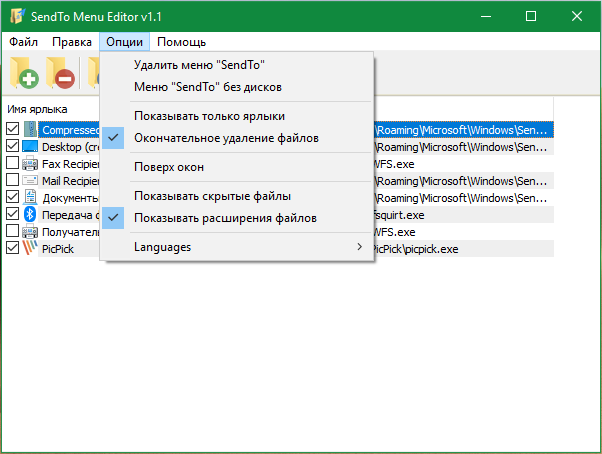Select the Получатель row name
The height and width of the screenshot is (454, 602).
click(x=70, y=232)
